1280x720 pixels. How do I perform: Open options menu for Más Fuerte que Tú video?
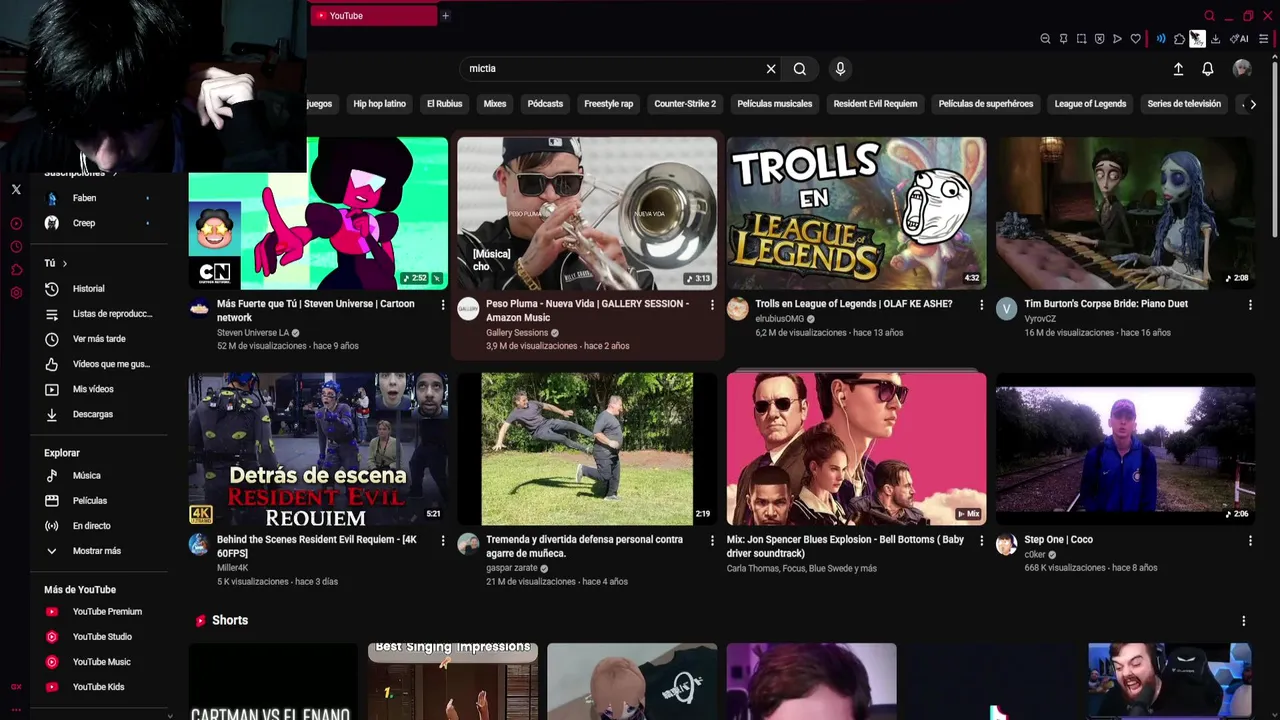click(443, 305)
